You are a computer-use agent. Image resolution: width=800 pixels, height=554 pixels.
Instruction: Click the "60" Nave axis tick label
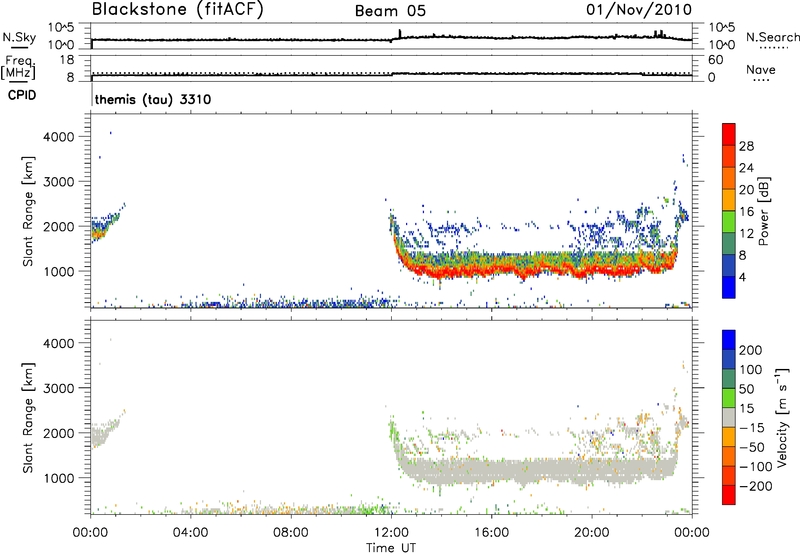tap(715, 60)
